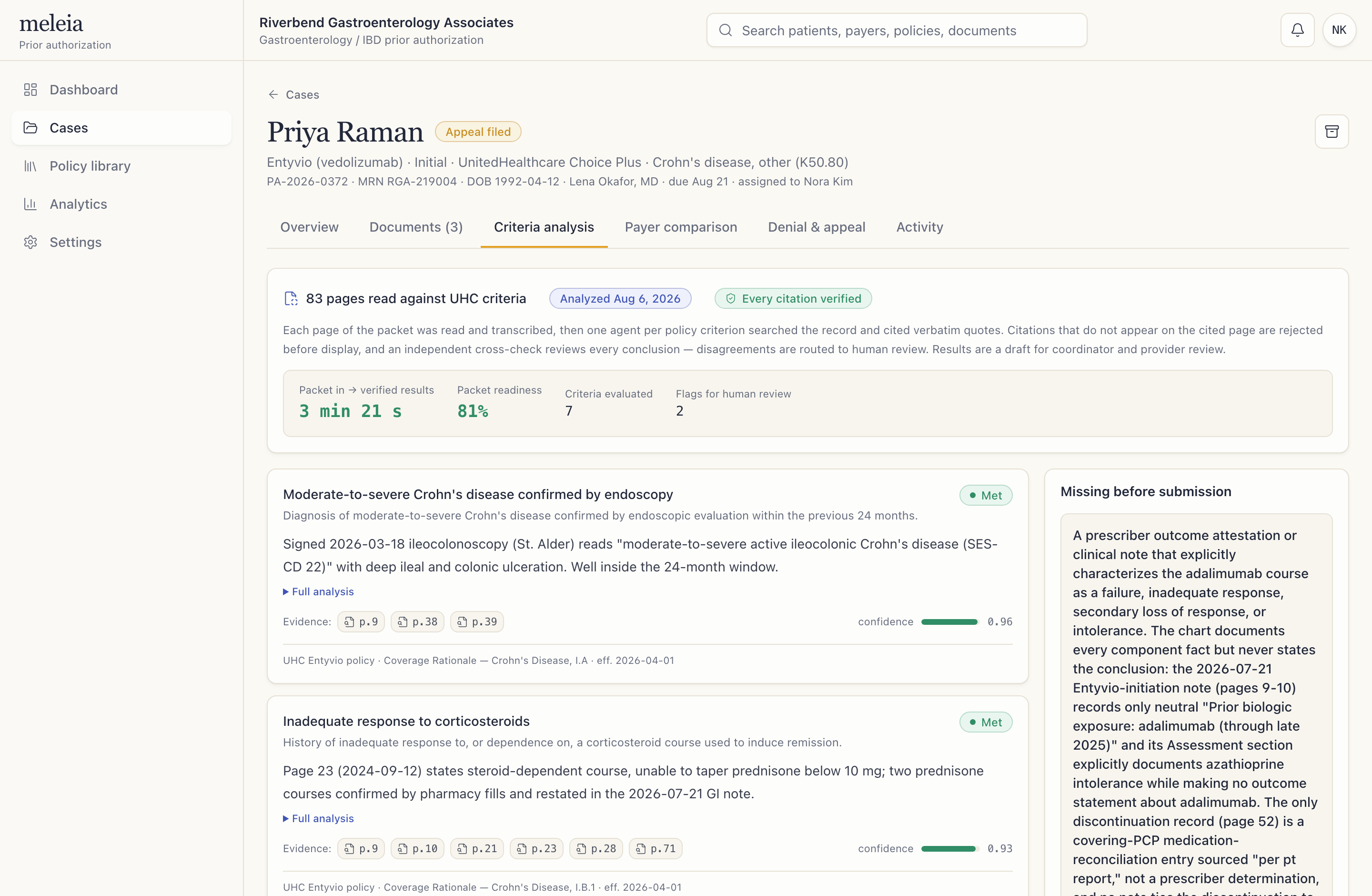Open p.21 evidence citation

coord(477,849)
